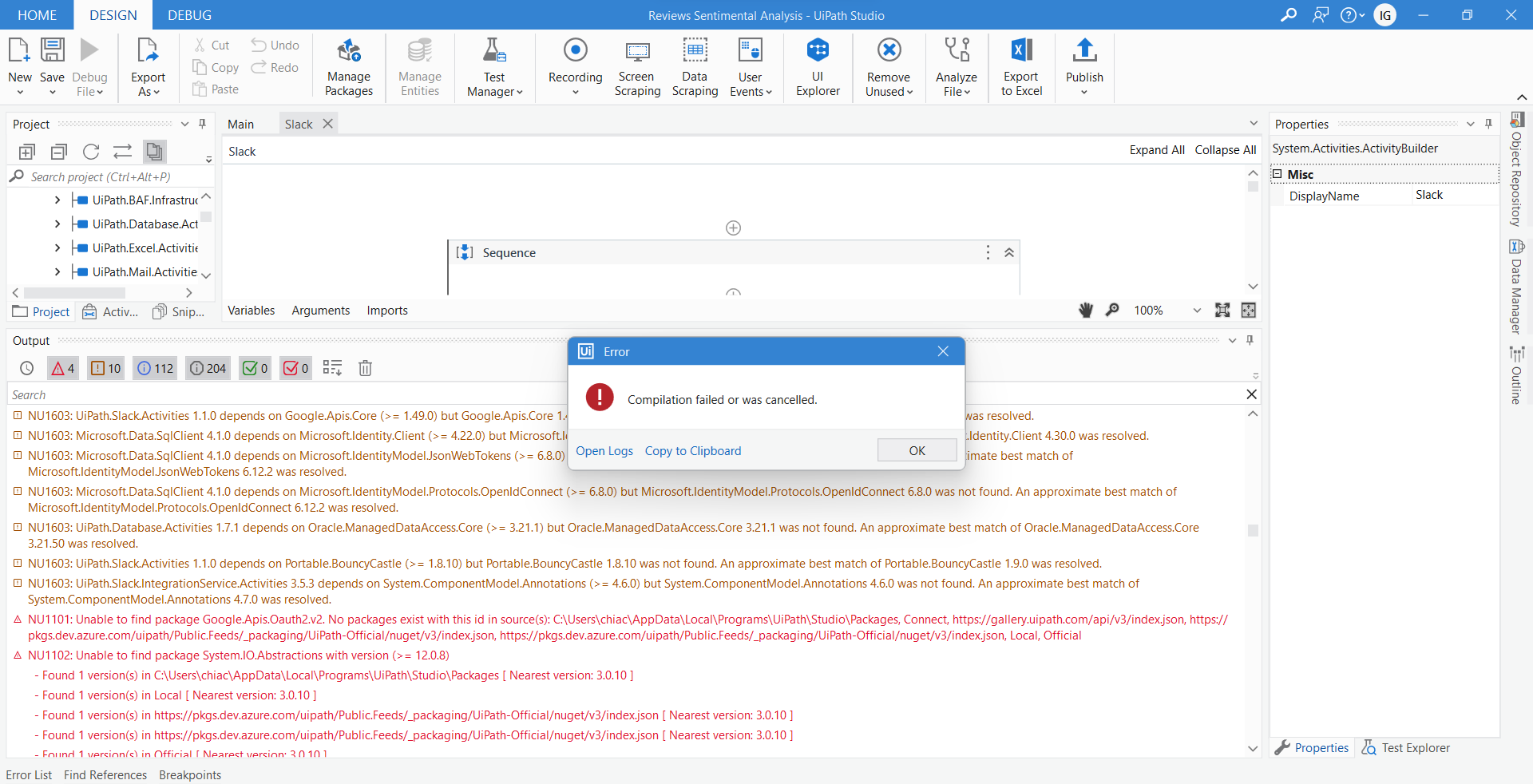Image resolution: width=1533 pixels, height=784 pixels.
Task: Expand UiPath.Database.Activities dependency node
Action: [x=57, y=224]
